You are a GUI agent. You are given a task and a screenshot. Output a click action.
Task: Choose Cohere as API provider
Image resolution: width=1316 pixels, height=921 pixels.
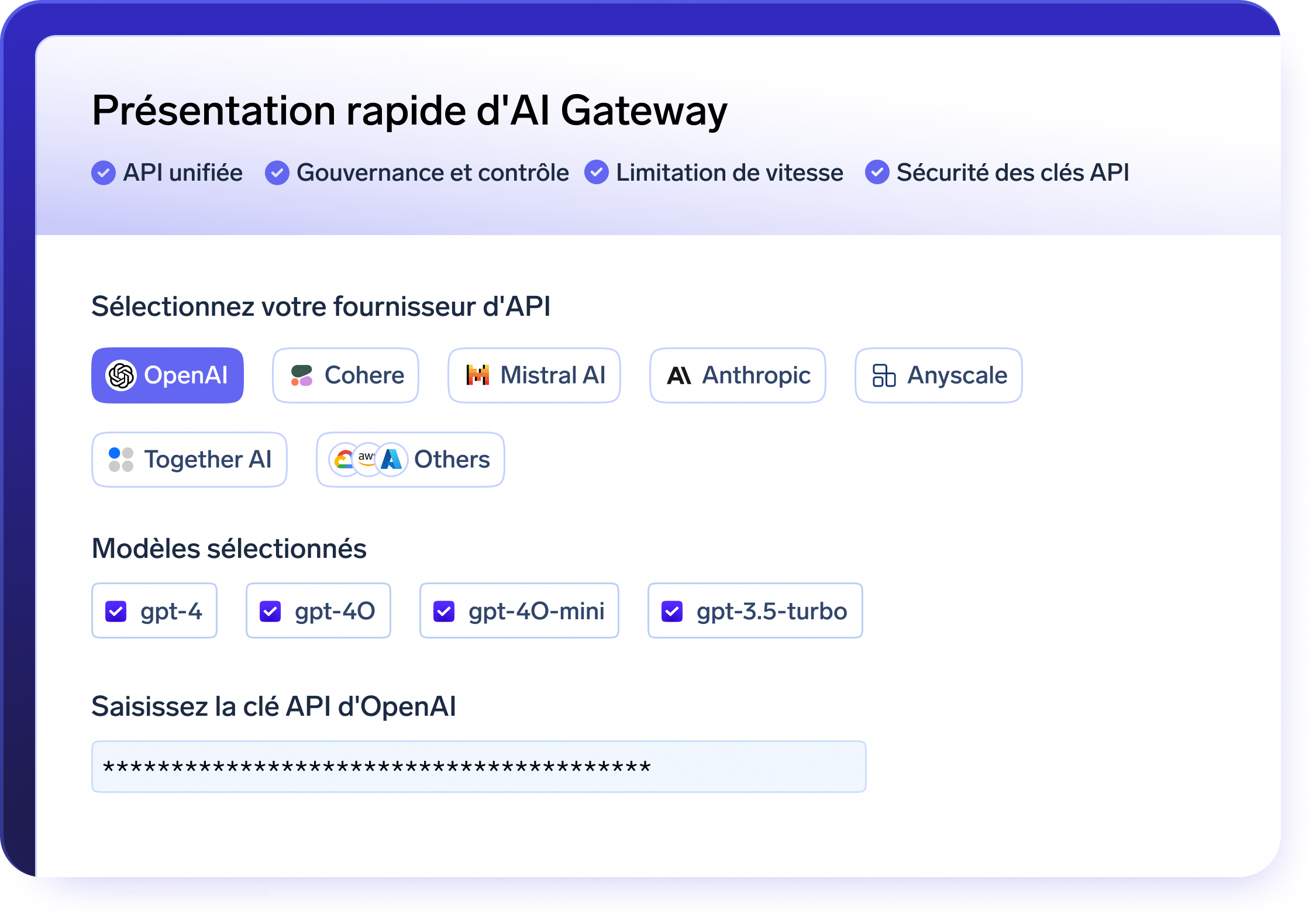[346, 375]
